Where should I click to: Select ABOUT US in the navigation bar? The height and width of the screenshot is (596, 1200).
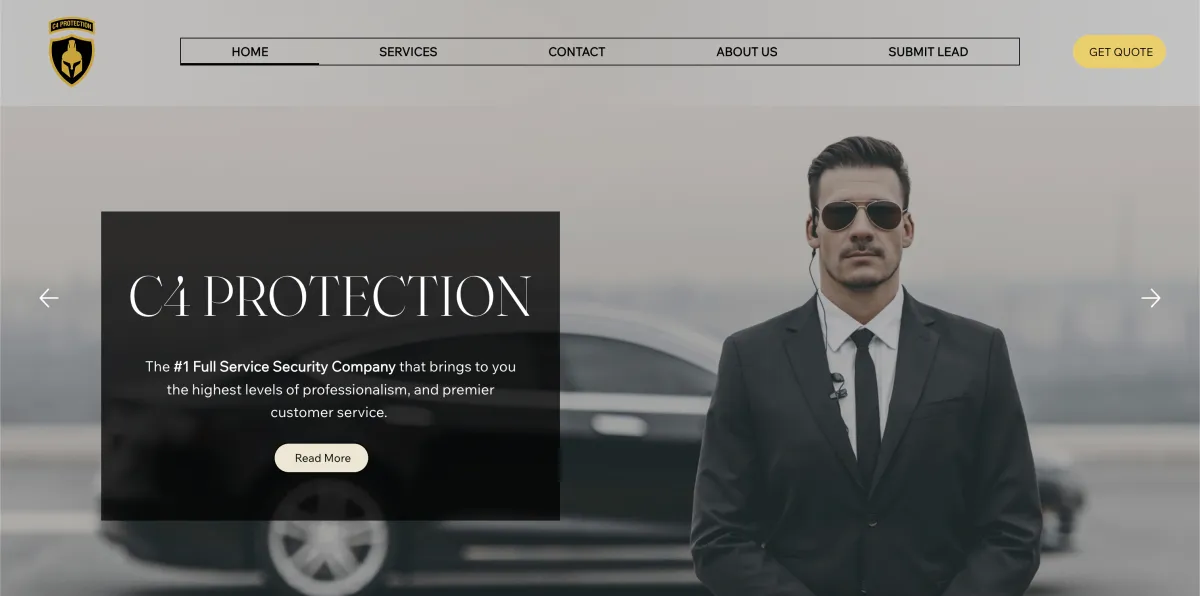(747, 52)
